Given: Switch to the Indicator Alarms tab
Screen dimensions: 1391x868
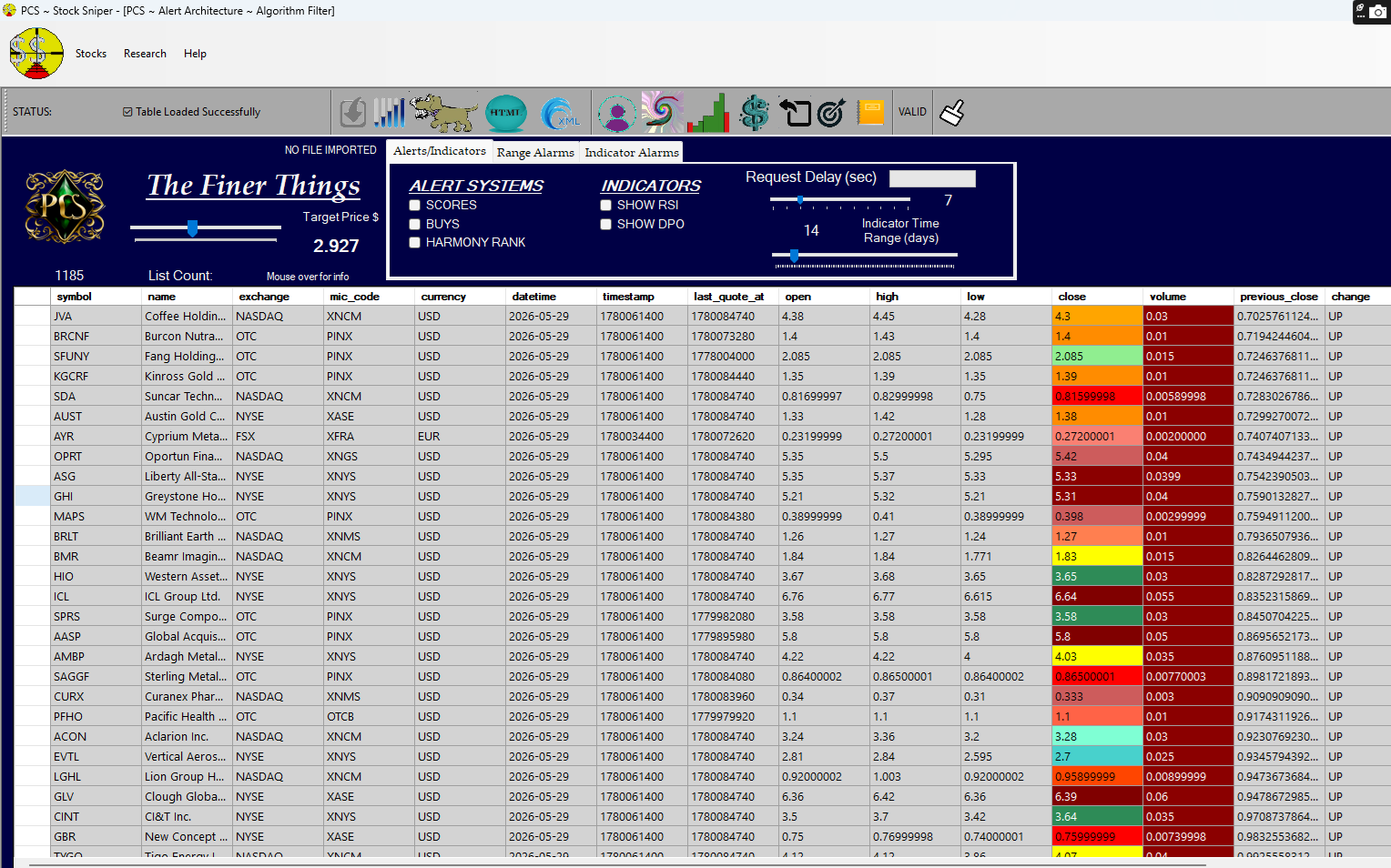Looking at the screenshot, I should click(632, 152).
